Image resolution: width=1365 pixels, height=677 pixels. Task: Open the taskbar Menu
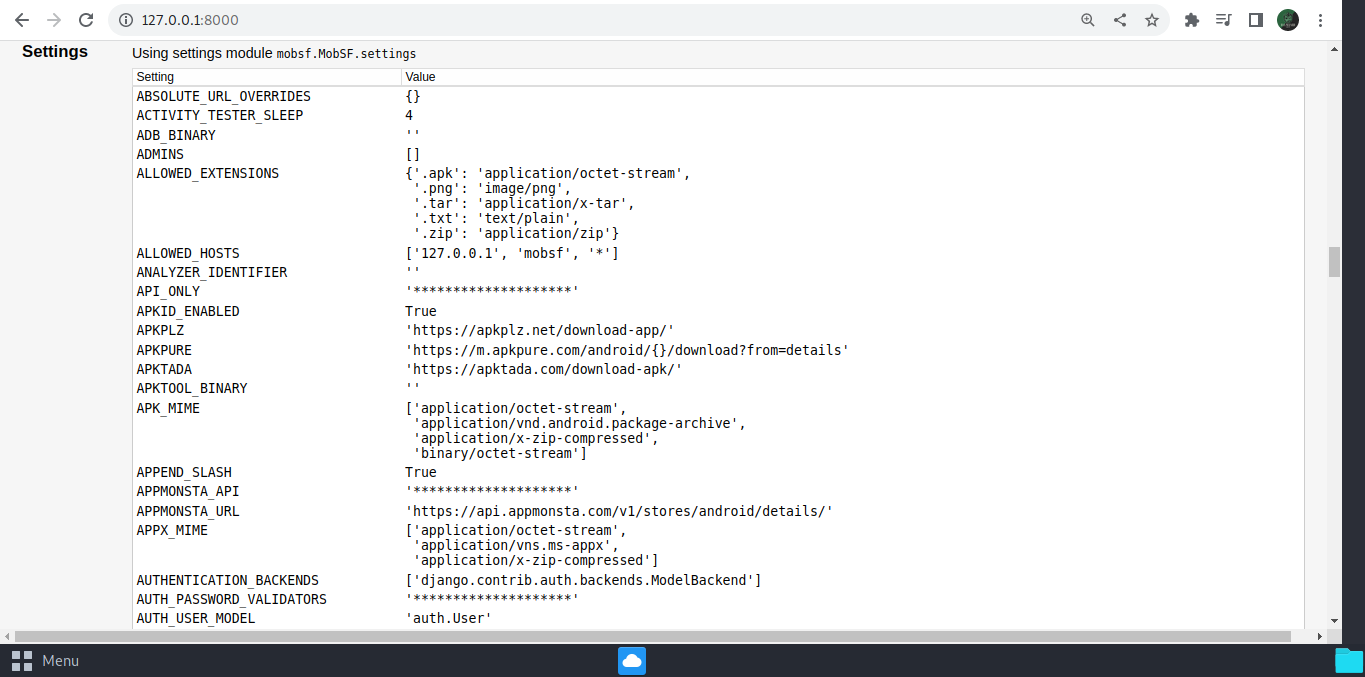[x=44, y=660]
